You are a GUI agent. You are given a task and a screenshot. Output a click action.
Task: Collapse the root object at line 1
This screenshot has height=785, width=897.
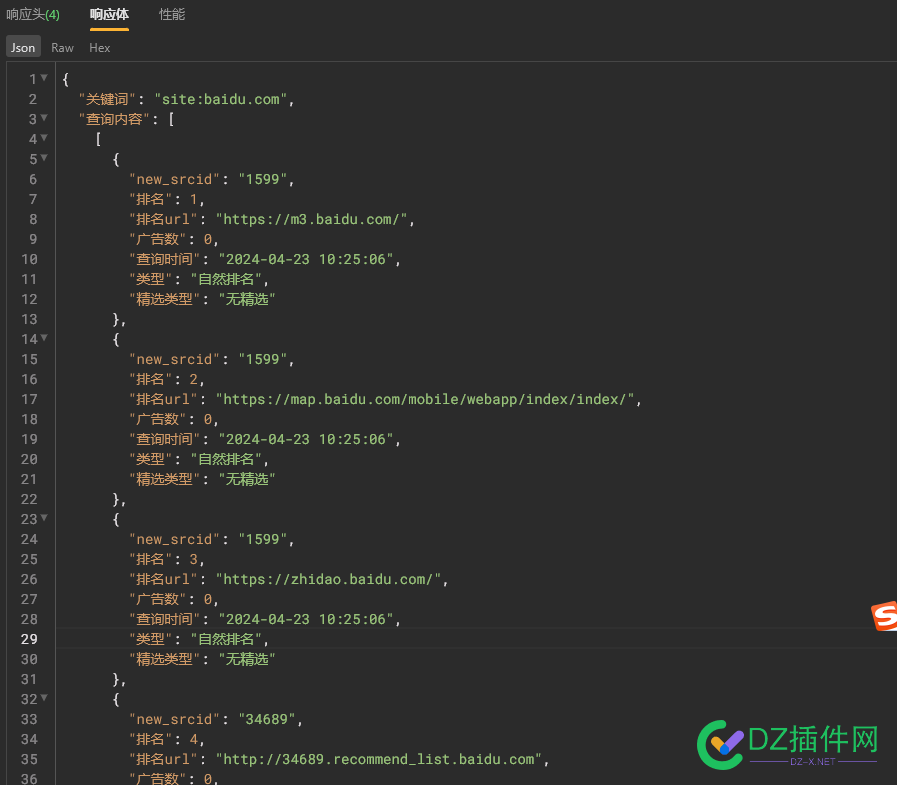click(x=44, y=78)
